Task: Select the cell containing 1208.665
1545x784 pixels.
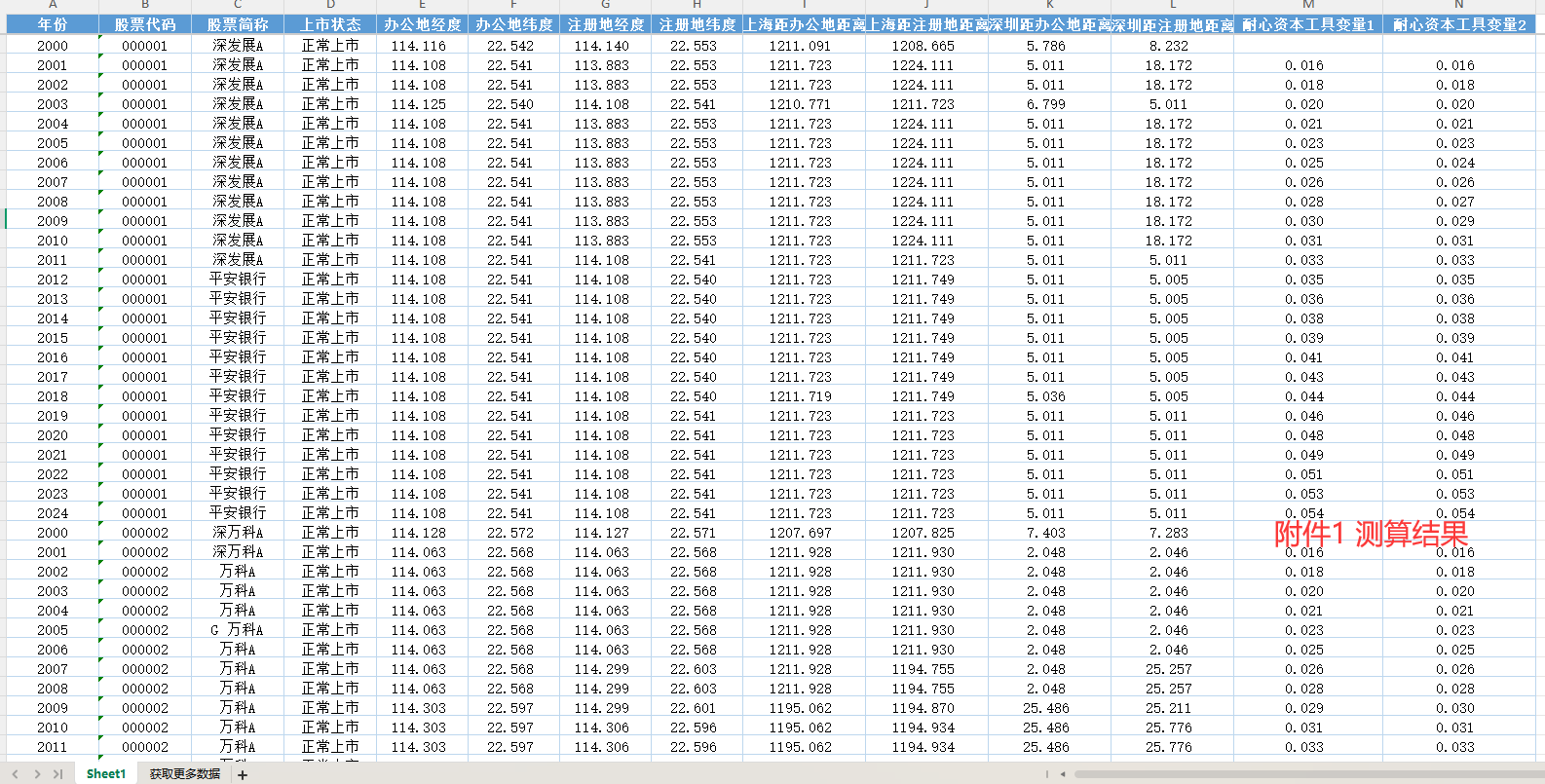Action: click(x=926, y=46)
